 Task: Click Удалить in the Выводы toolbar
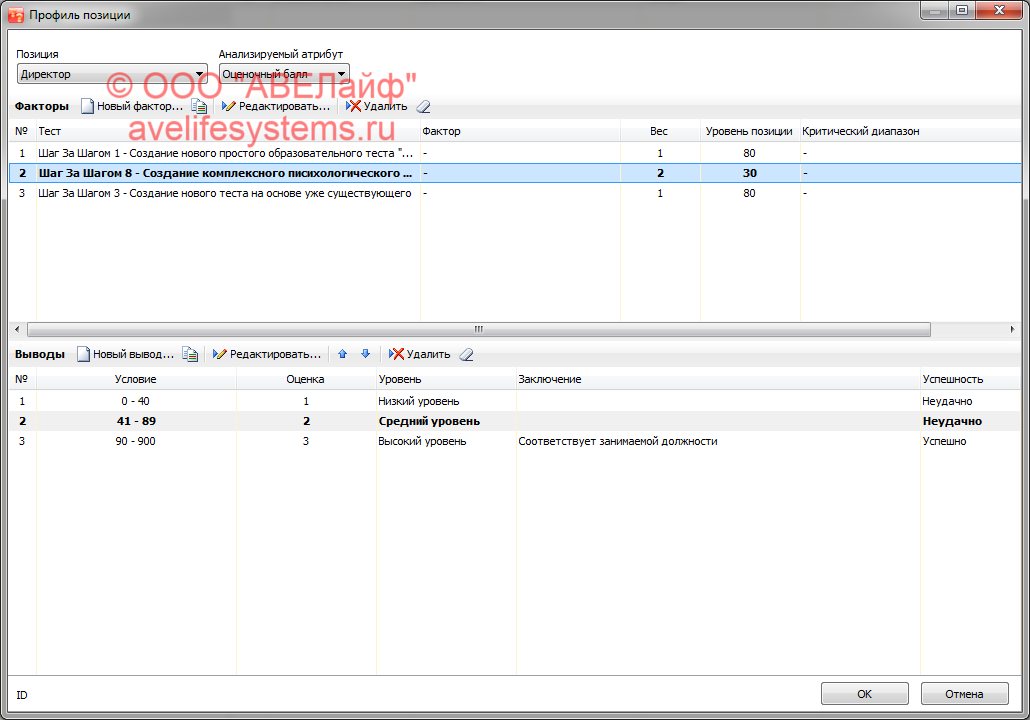(x=419, y=354)
